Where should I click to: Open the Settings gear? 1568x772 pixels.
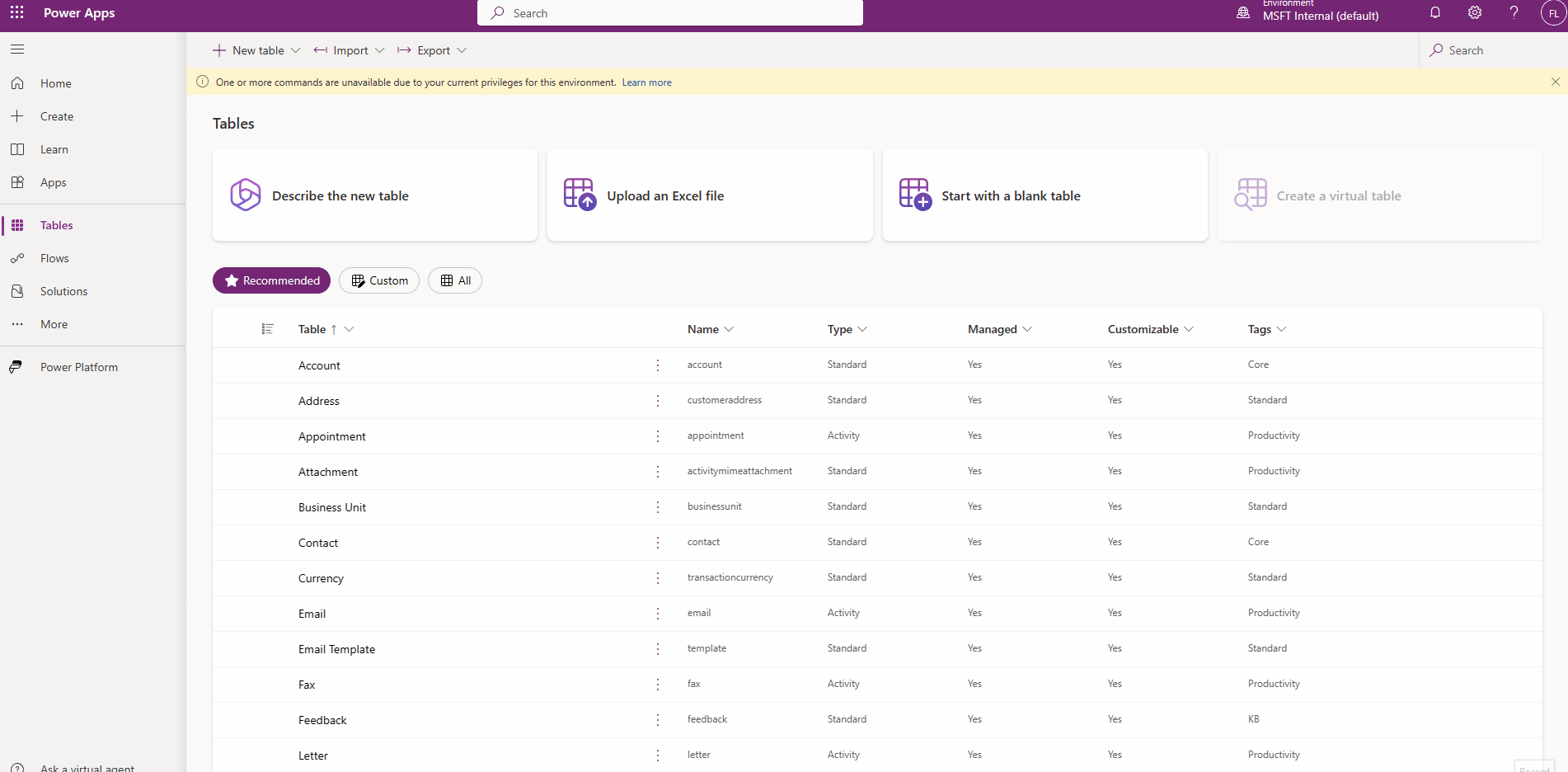[1474, 12]
